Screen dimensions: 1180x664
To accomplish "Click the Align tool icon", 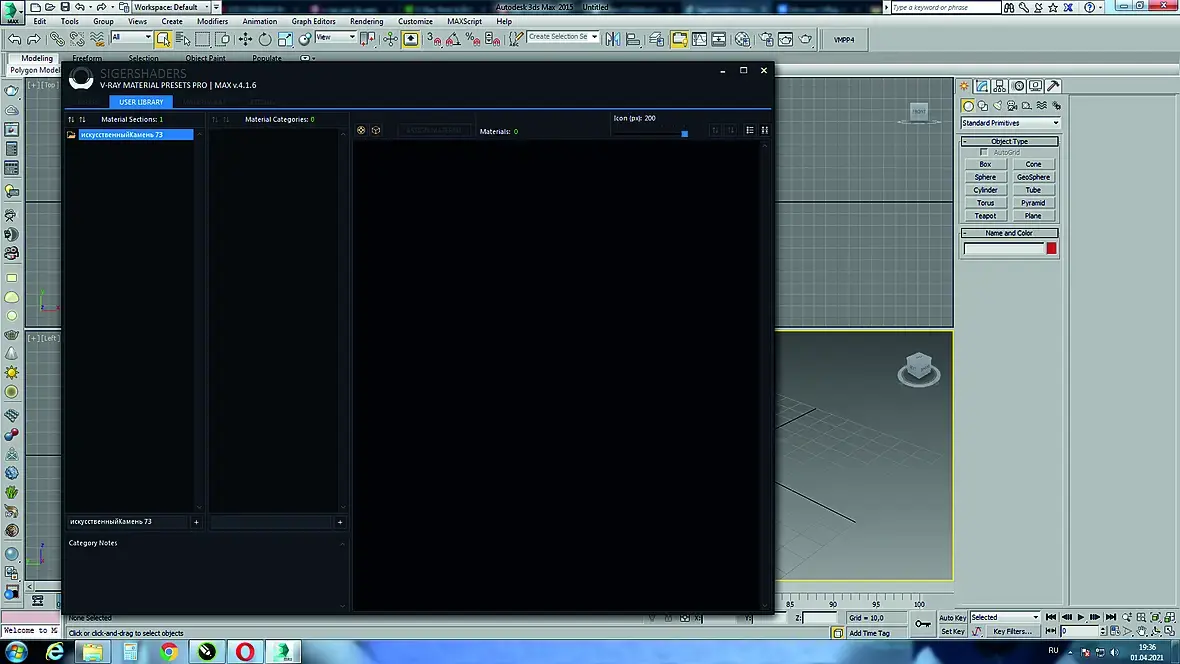I will point(633,39).
